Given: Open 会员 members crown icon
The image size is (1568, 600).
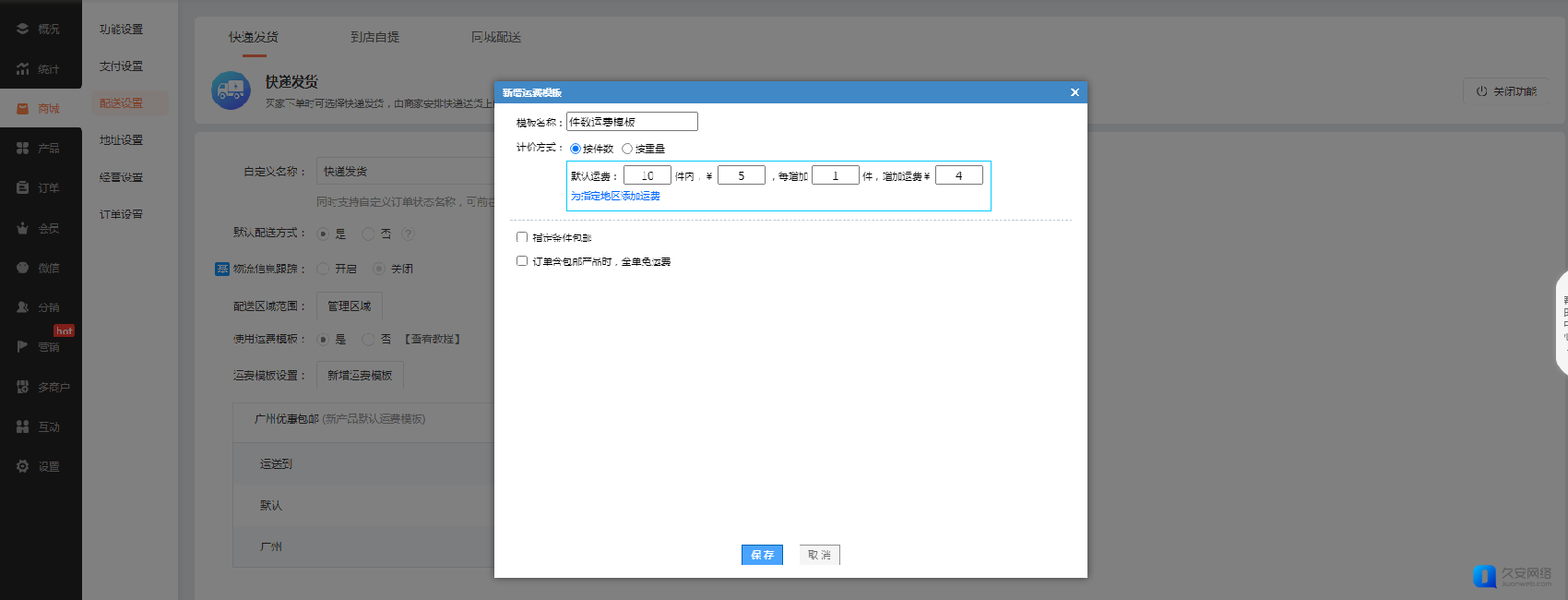Looking at the screenshot, I should tap(23, 228).
